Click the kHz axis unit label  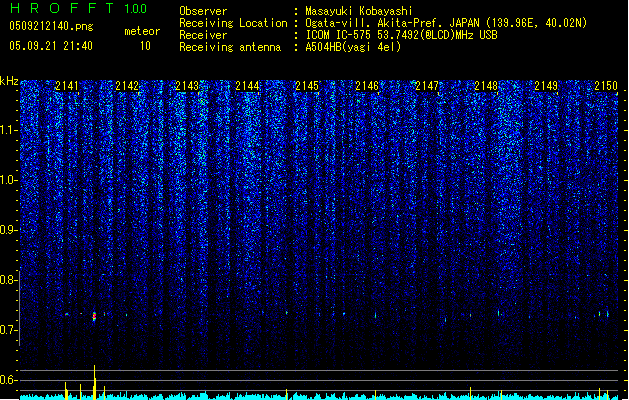pos(9,81)
